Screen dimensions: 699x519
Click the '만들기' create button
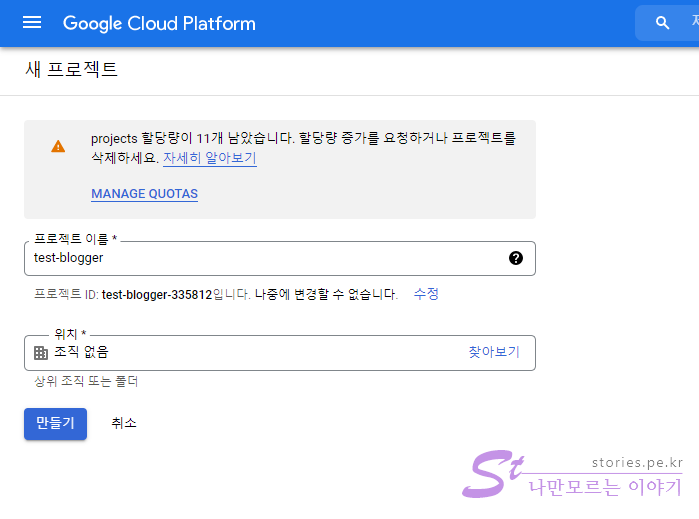[55, 424]
